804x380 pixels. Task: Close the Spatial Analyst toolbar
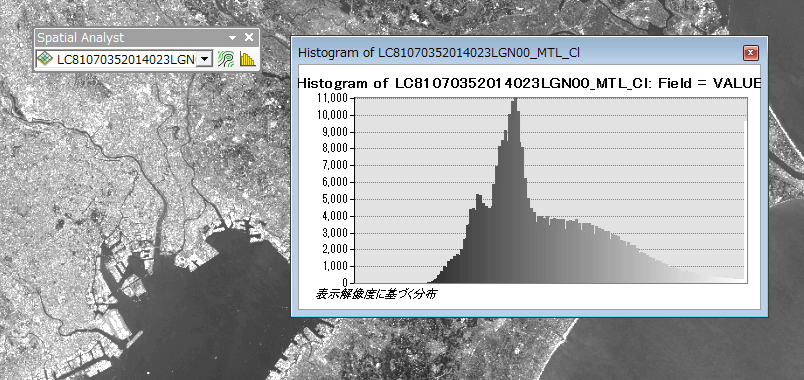click(x=249, y=37)
